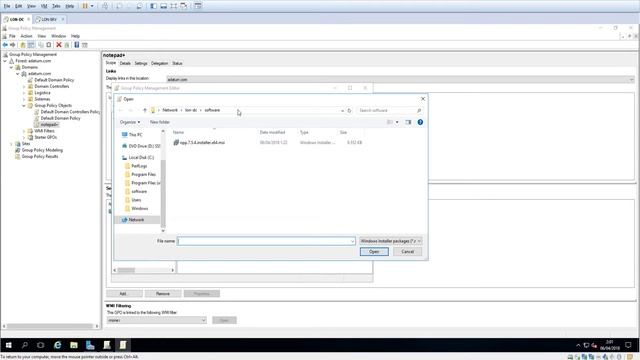
Task: Click the Open button in the dialog
Action: pyautogui.click(x=374, y=252)
